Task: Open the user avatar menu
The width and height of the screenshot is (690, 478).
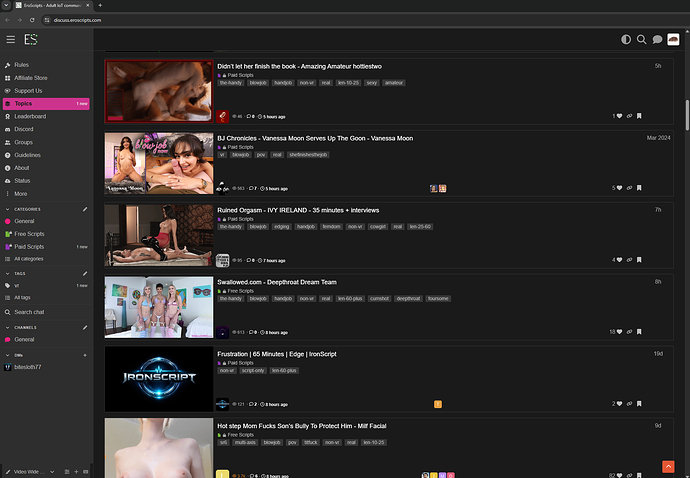Action: (x=673, y=40)
